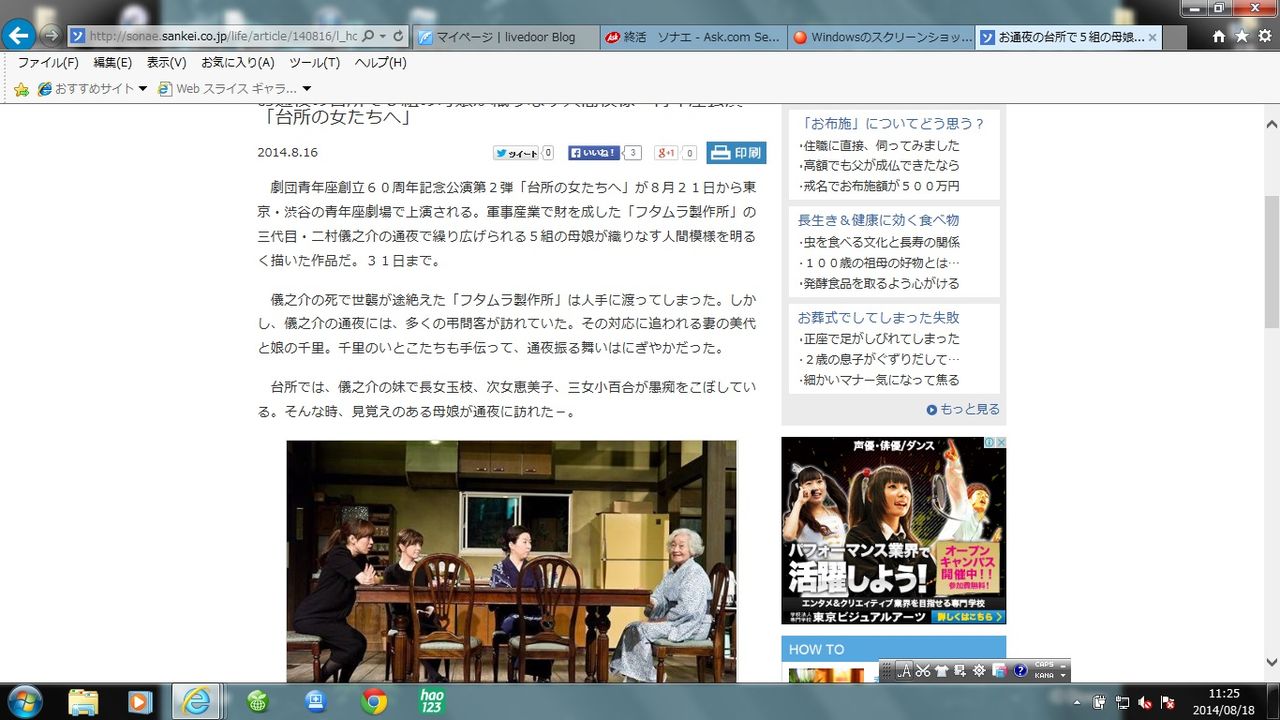Go back with the browser Back arrow
This screenshot has height=720, width=1280.
click(x=19, y=35)
